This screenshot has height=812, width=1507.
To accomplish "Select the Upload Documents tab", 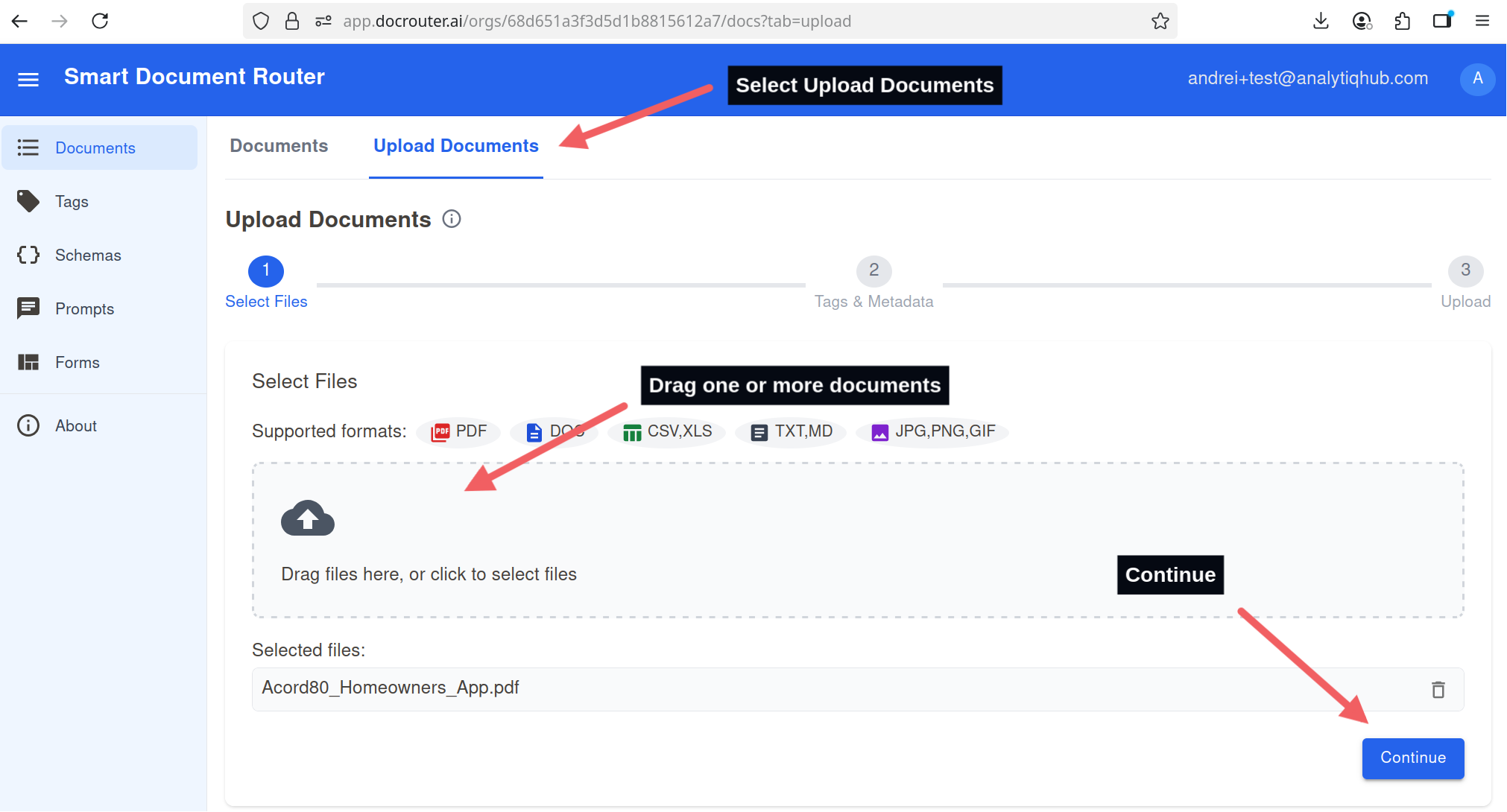I will 455,146.
